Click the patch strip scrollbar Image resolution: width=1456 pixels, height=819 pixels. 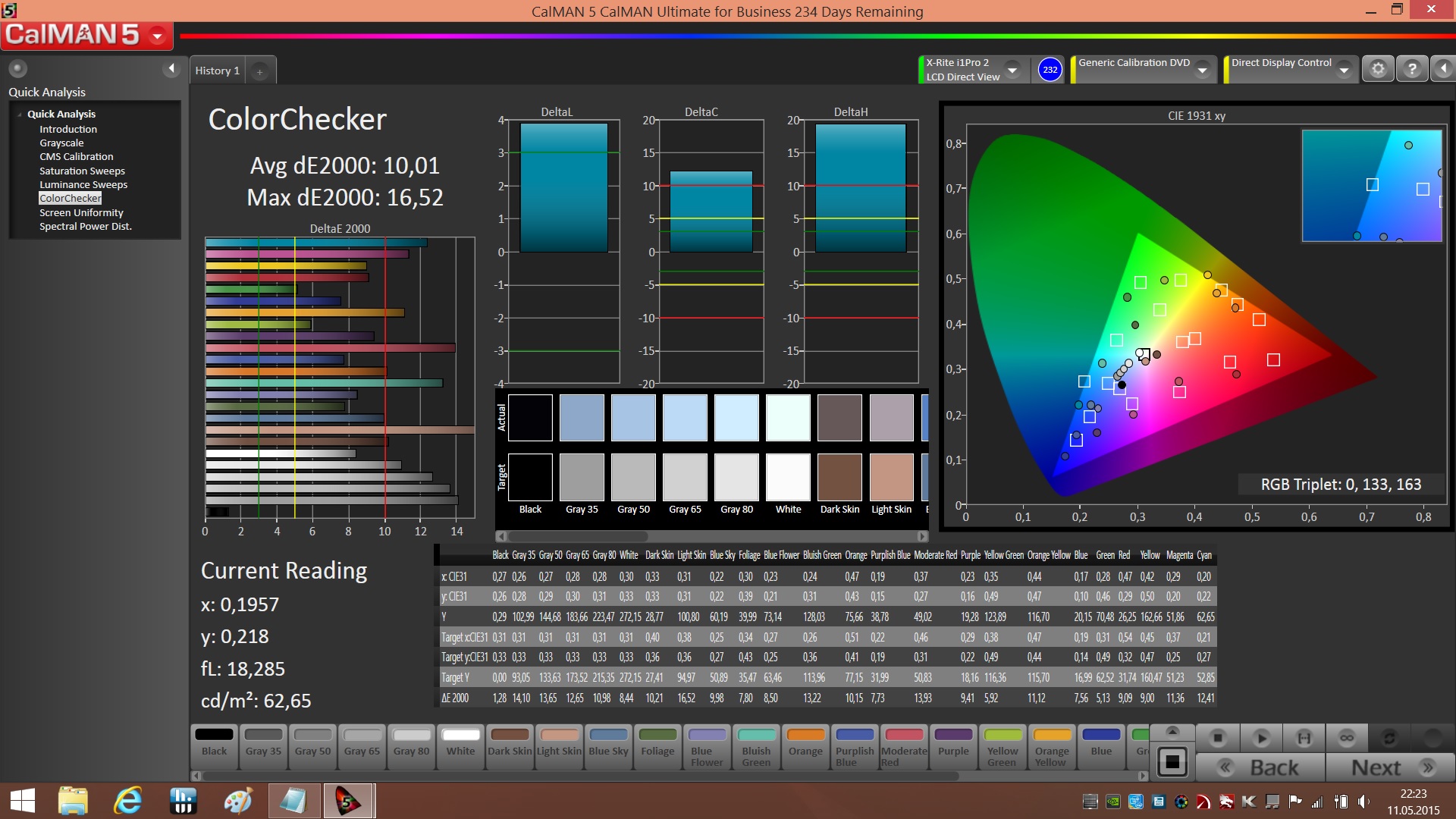(581, 776)
